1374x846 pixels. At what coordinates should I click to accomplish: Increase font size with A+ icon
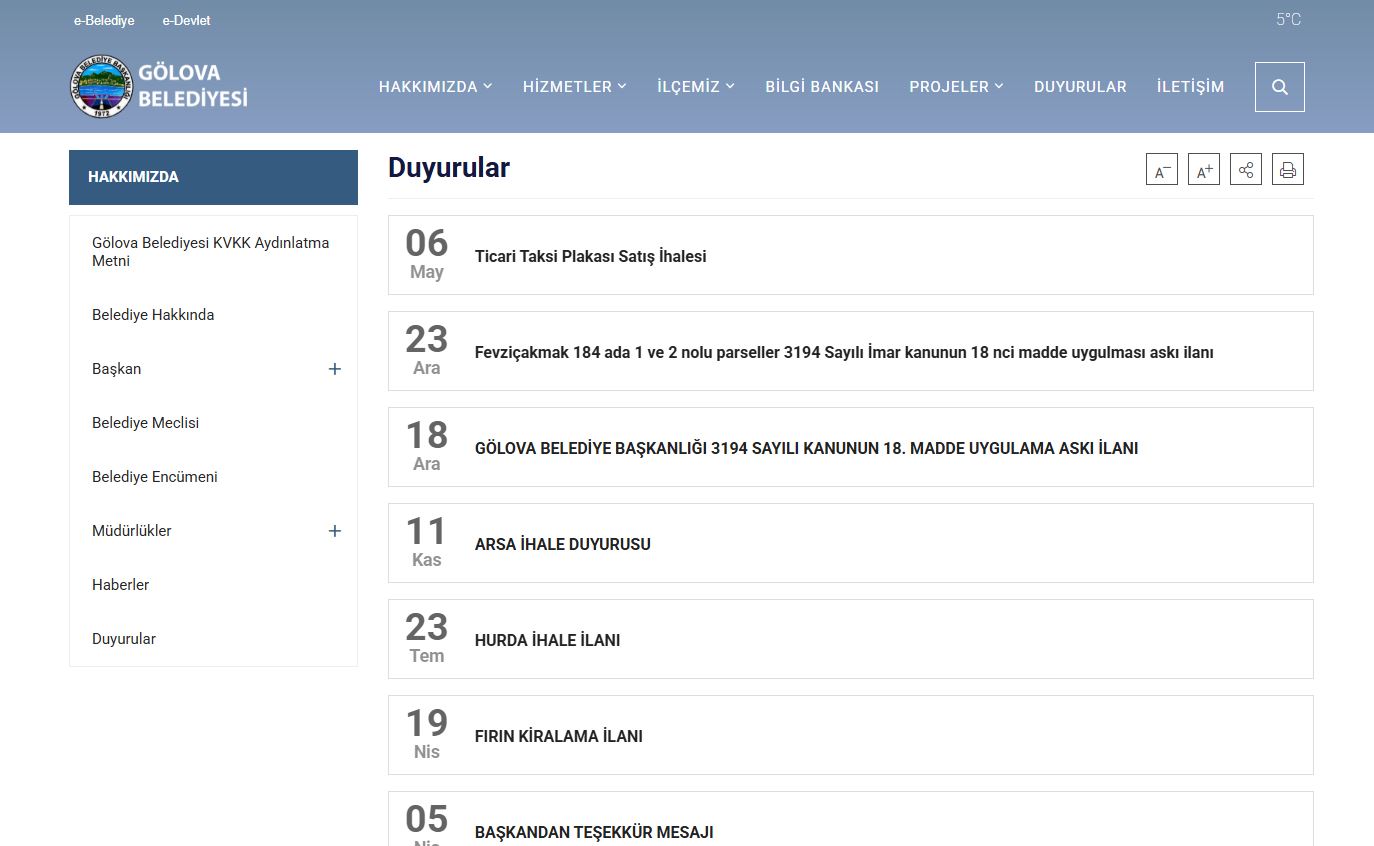1203,170
